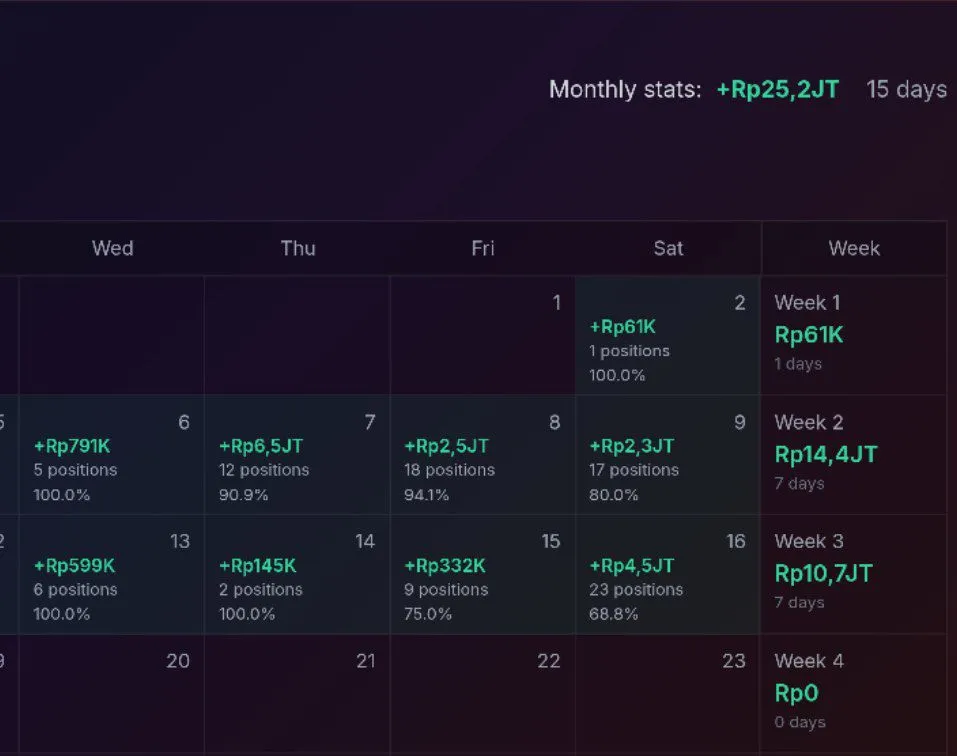
Task: Click the Friday 1 calendar cell
Action: coord(482,335)
